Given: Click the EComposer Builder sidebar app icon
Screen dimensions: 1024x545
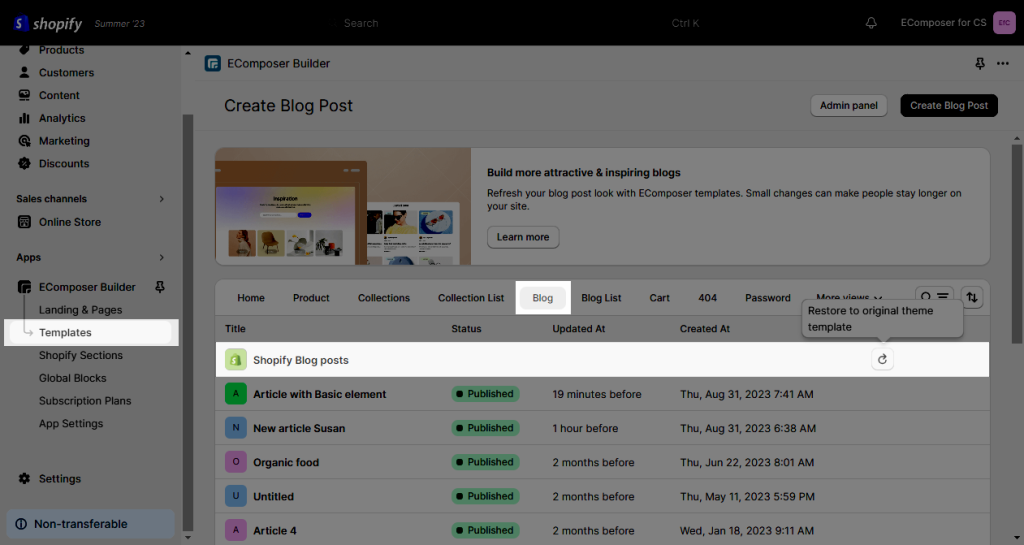Looking at the screenshot, I should (24, 287).
